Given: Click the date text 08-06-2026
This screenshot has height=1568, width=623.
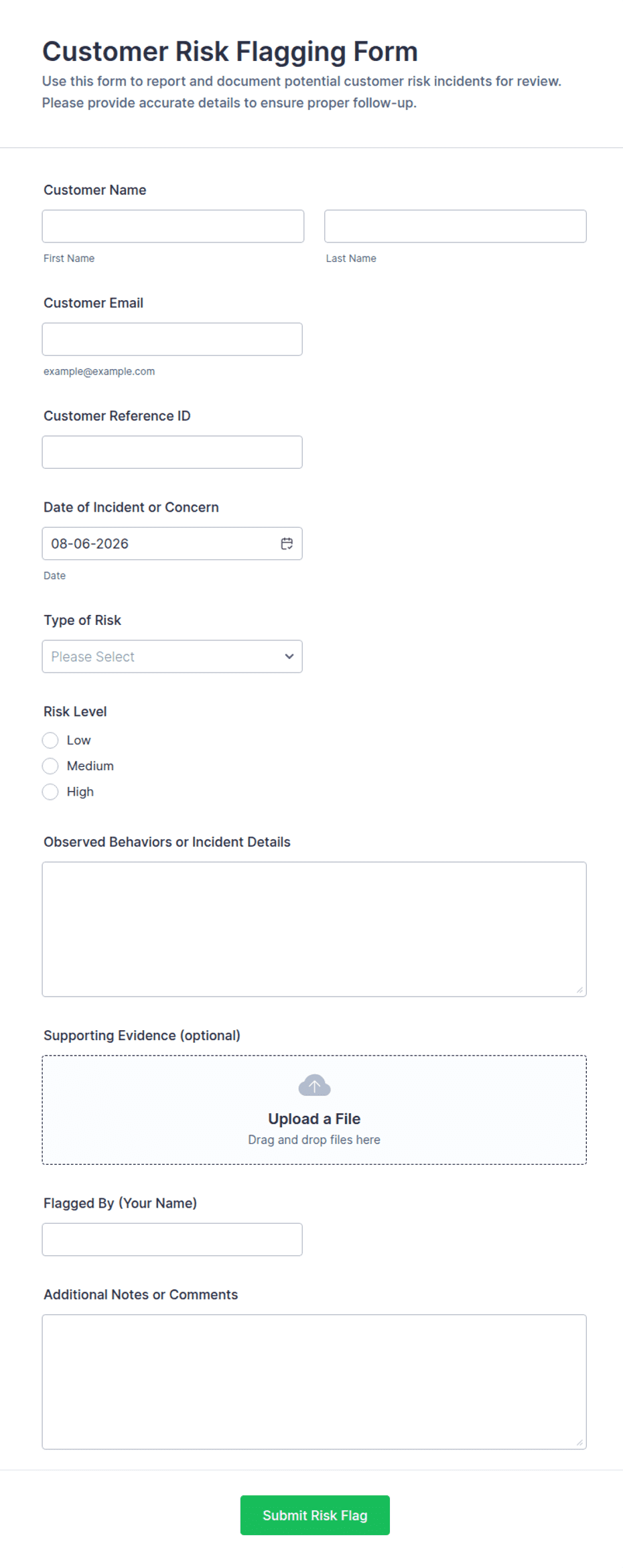Looking at the screenshot, I should (x=90, y=544).
